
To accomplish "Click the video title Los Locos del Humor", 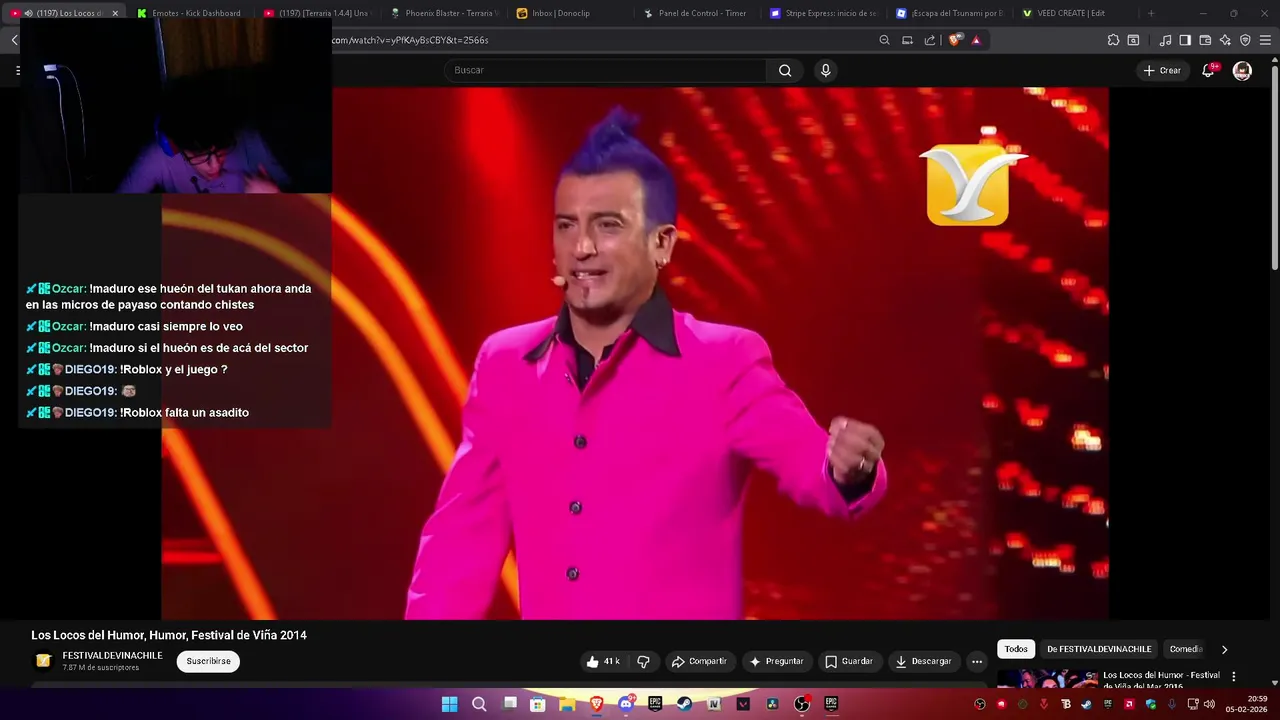I will click(x=169, y=635).
